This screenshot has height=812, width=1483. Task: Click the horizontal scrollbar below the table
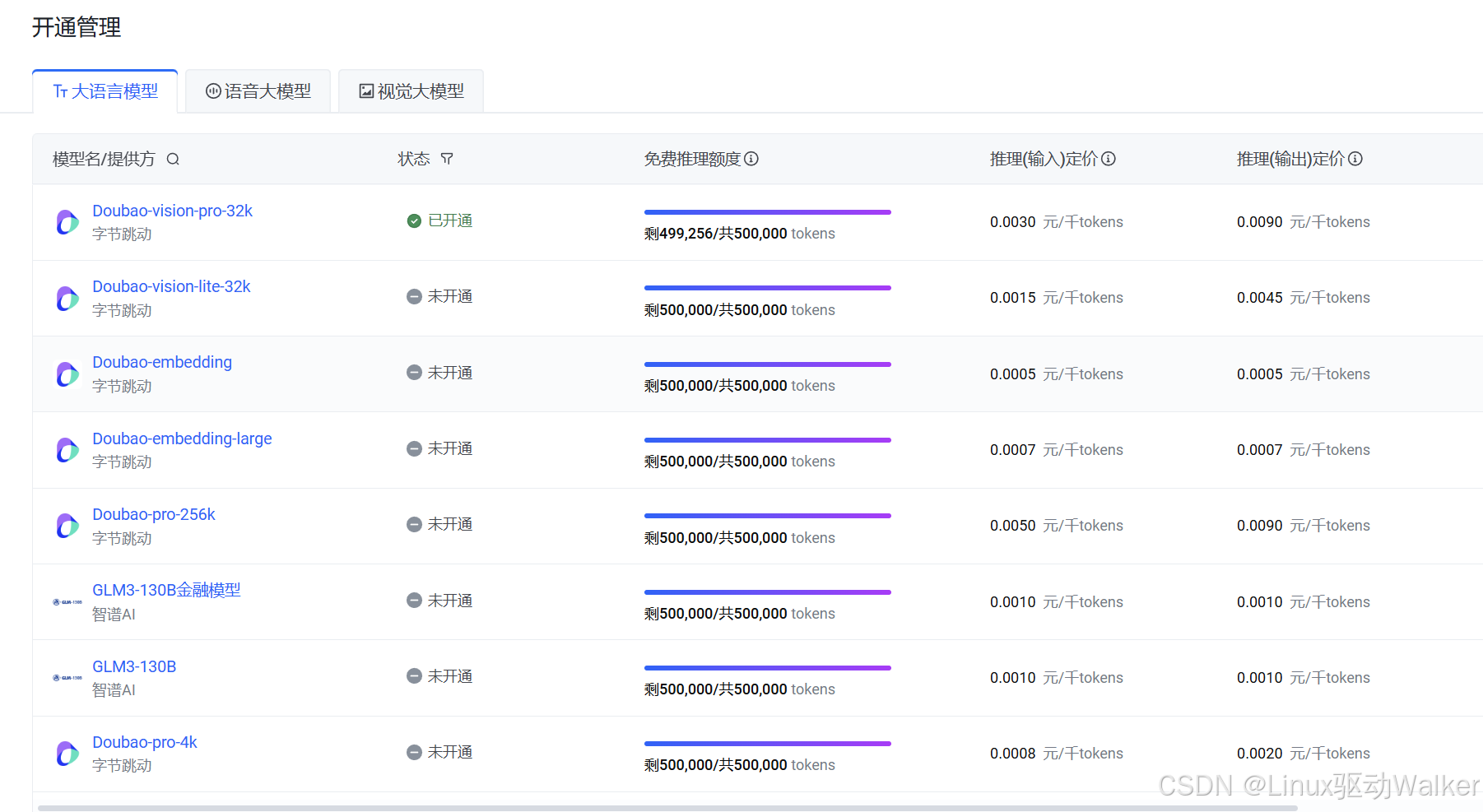[x=667, y=808]
